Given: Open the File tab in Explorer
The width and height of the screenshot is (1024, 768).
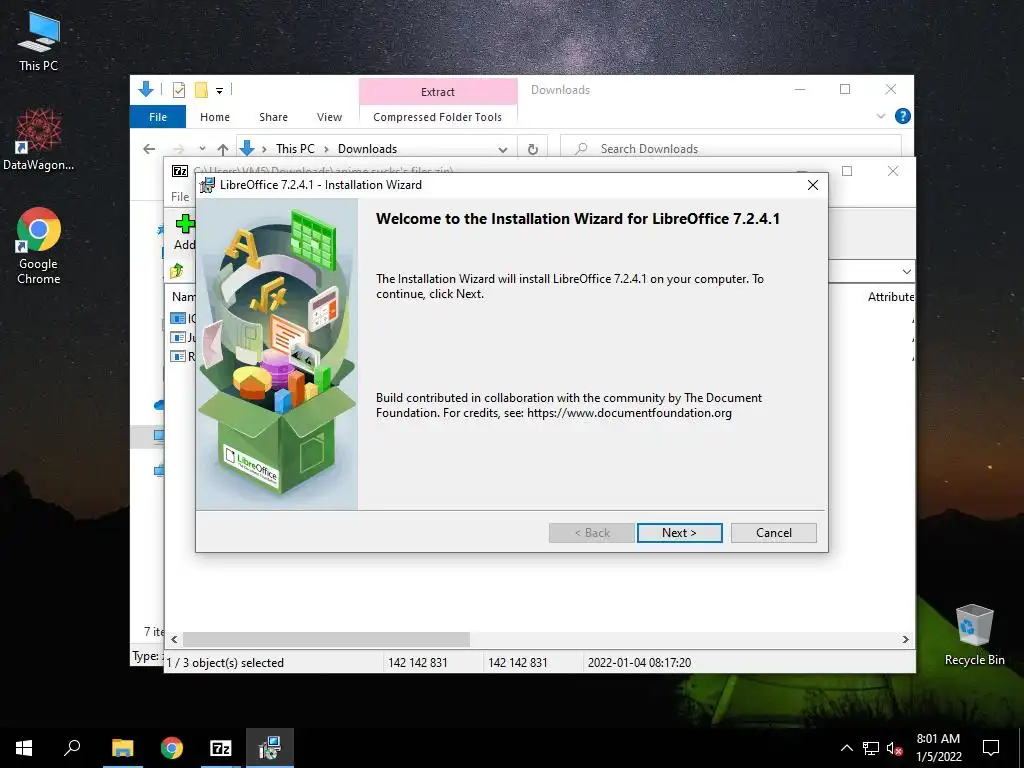Looking at the screenshot, I should [158, 117].
